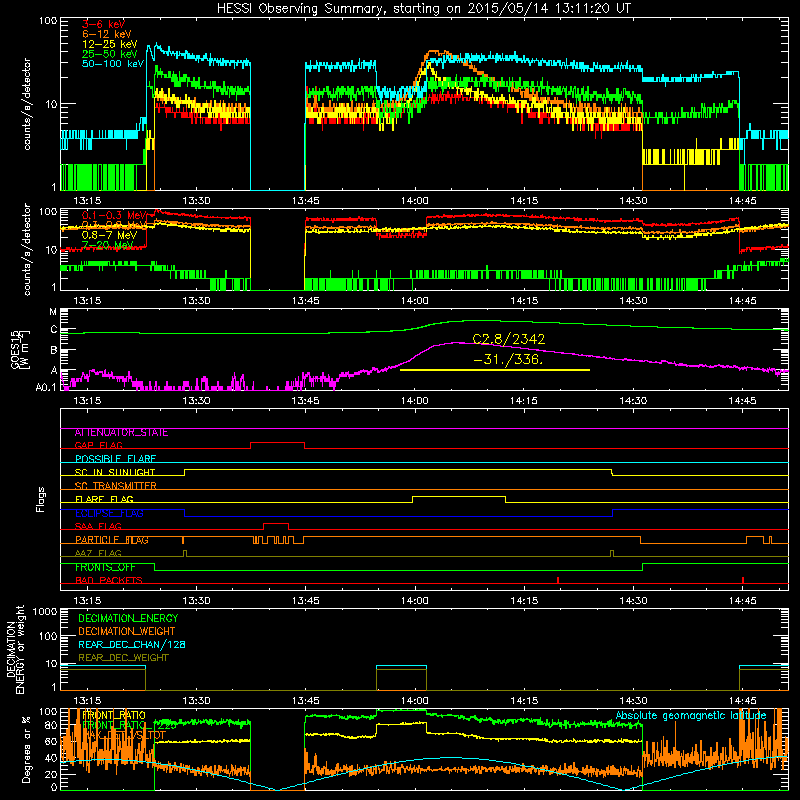Click the Flags vertical axis title

[x=41, y=499]
